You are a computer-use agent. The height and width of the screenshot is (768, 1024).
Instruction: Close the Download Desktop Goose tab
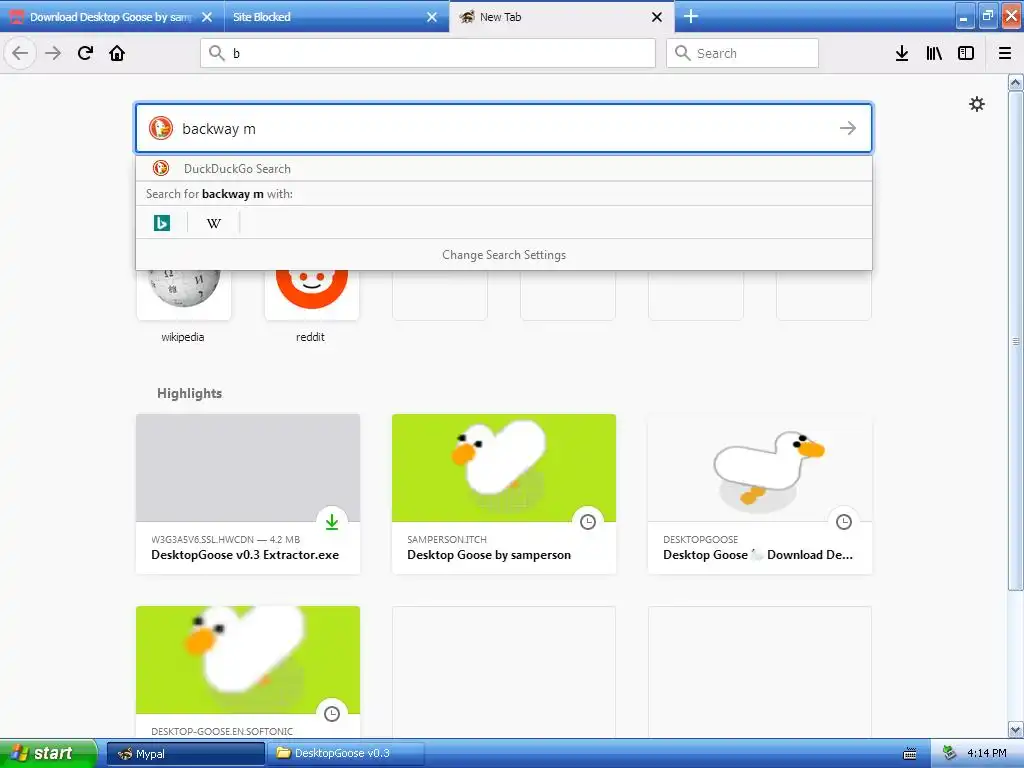207,17
